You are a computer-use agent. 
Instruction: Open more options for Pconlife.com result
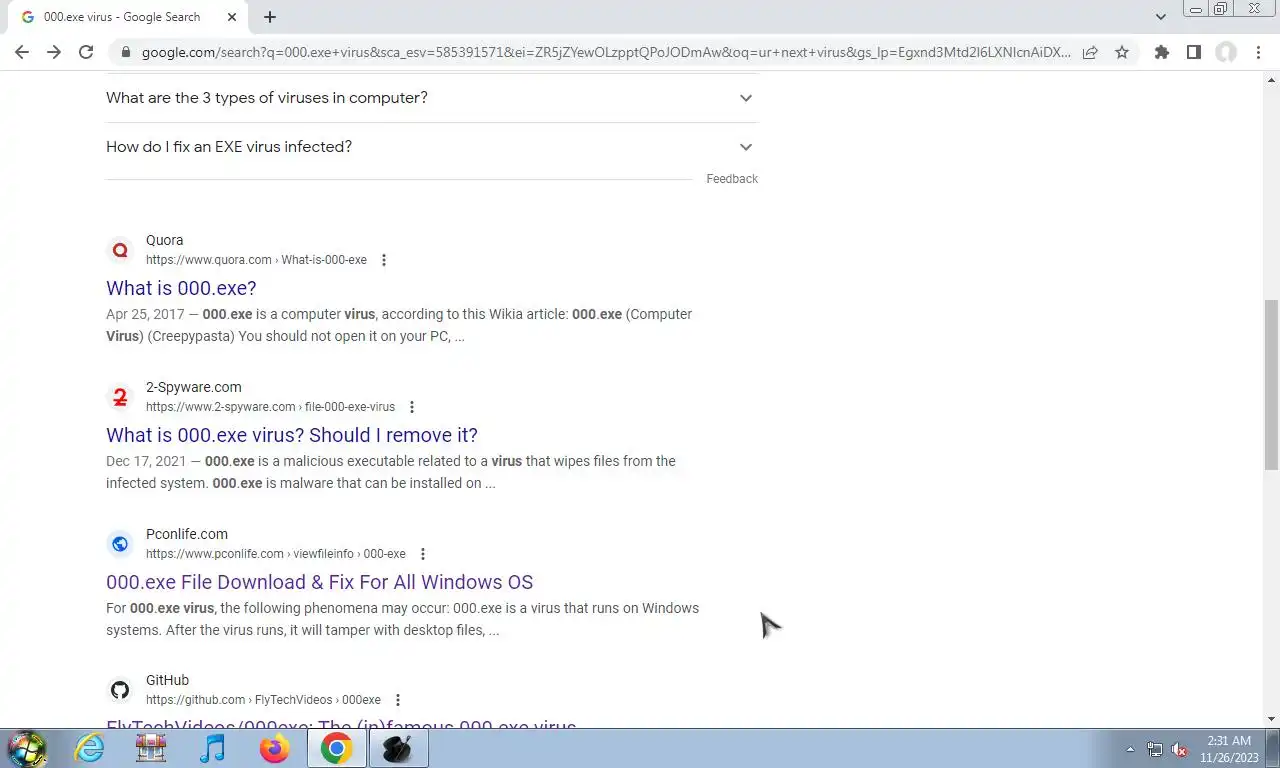click(x=423, y=554)
